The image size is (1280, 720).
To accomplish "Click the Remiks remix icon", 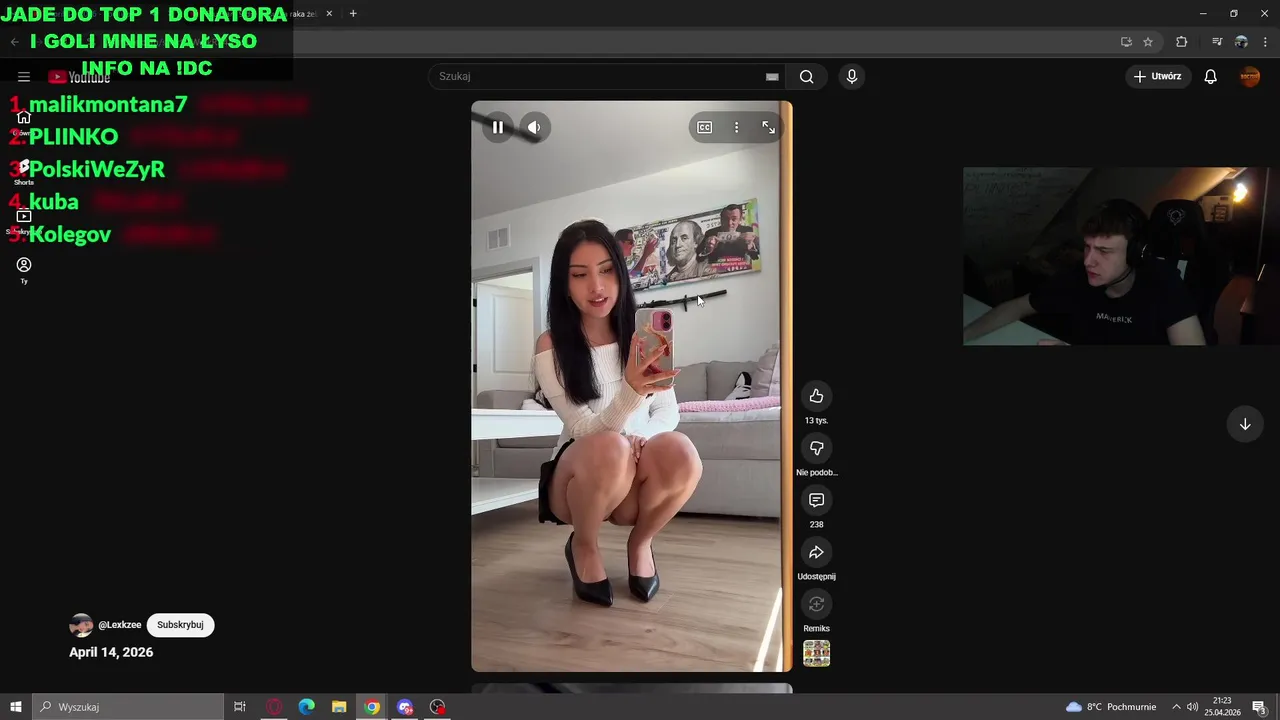I will 816,604.
